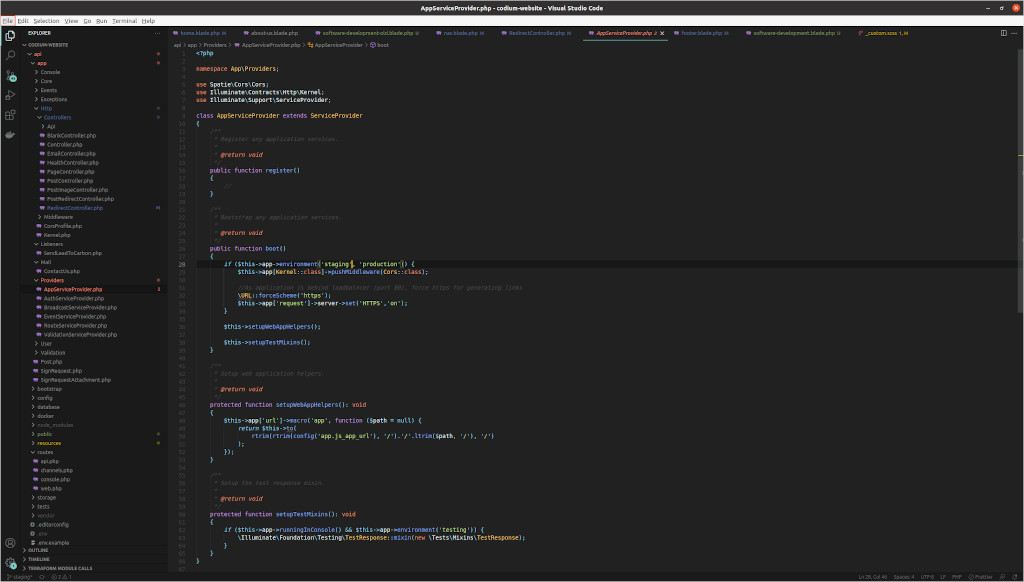Screen dimensions: 1024x582
Task: Switch to software-development-old.blade.php tab
Action: 368,33
